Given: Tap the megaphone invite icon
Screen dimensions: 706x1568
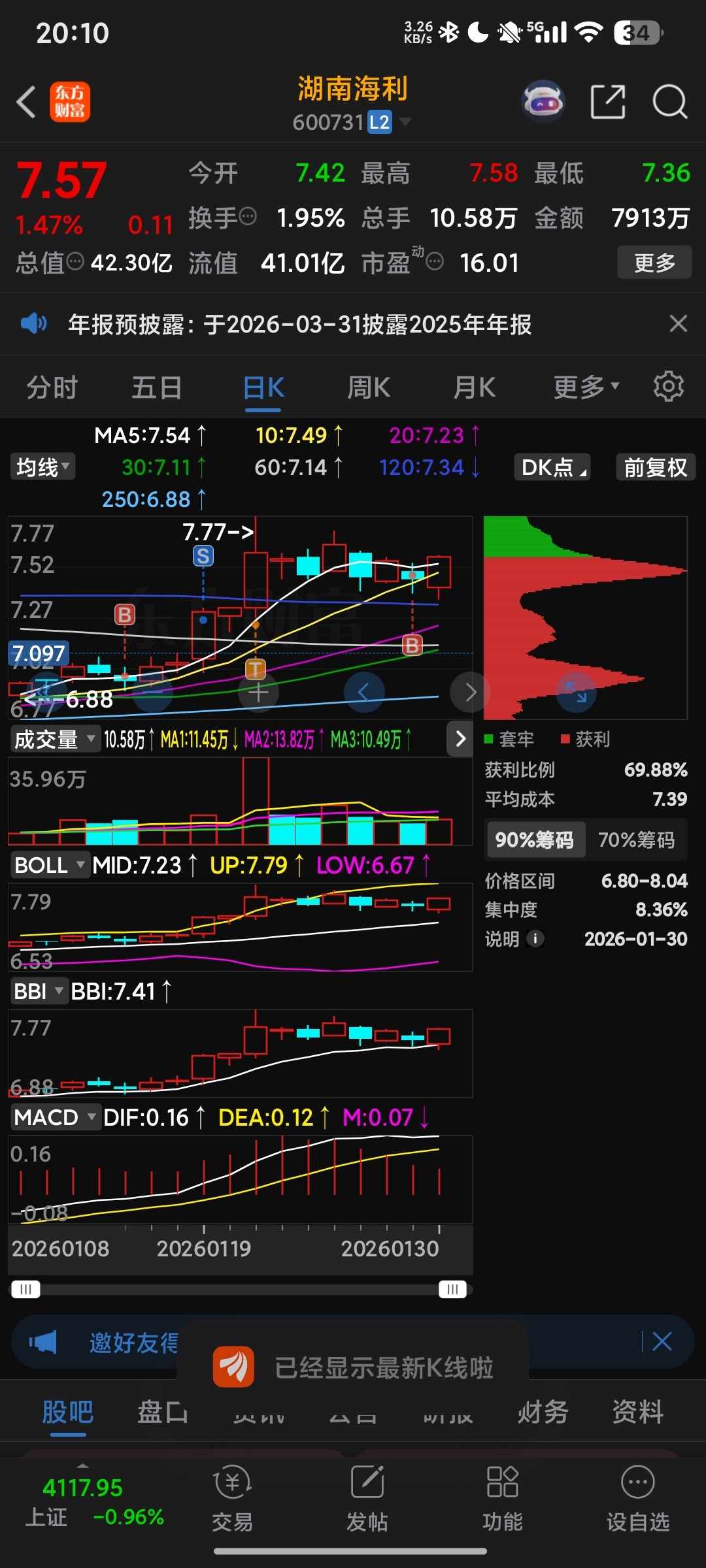Looking at the screenshot, I should tap(43, 1343).
